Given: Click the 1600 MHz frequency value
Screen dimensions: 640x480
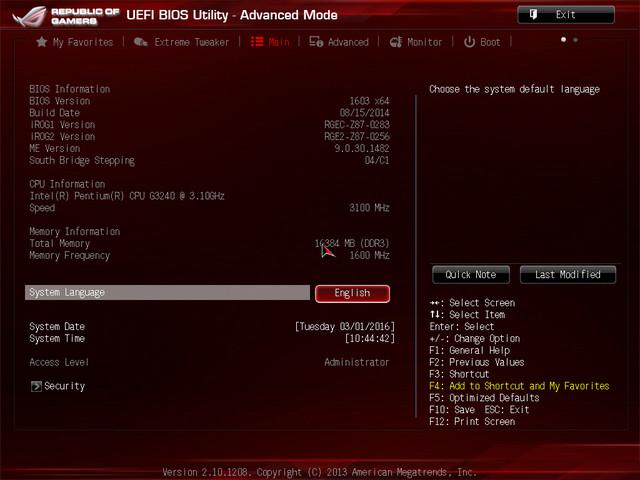Looking at the screenshot, I should pos(369,256).
